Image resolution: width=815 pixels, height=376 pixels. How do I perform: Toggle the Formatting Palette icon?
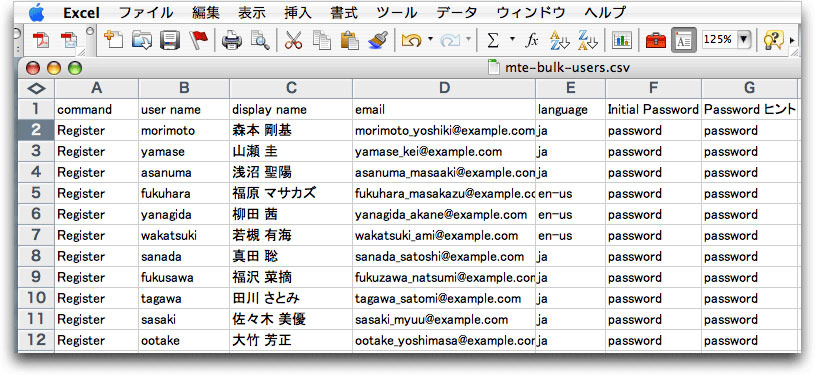[x=684, y=40]
